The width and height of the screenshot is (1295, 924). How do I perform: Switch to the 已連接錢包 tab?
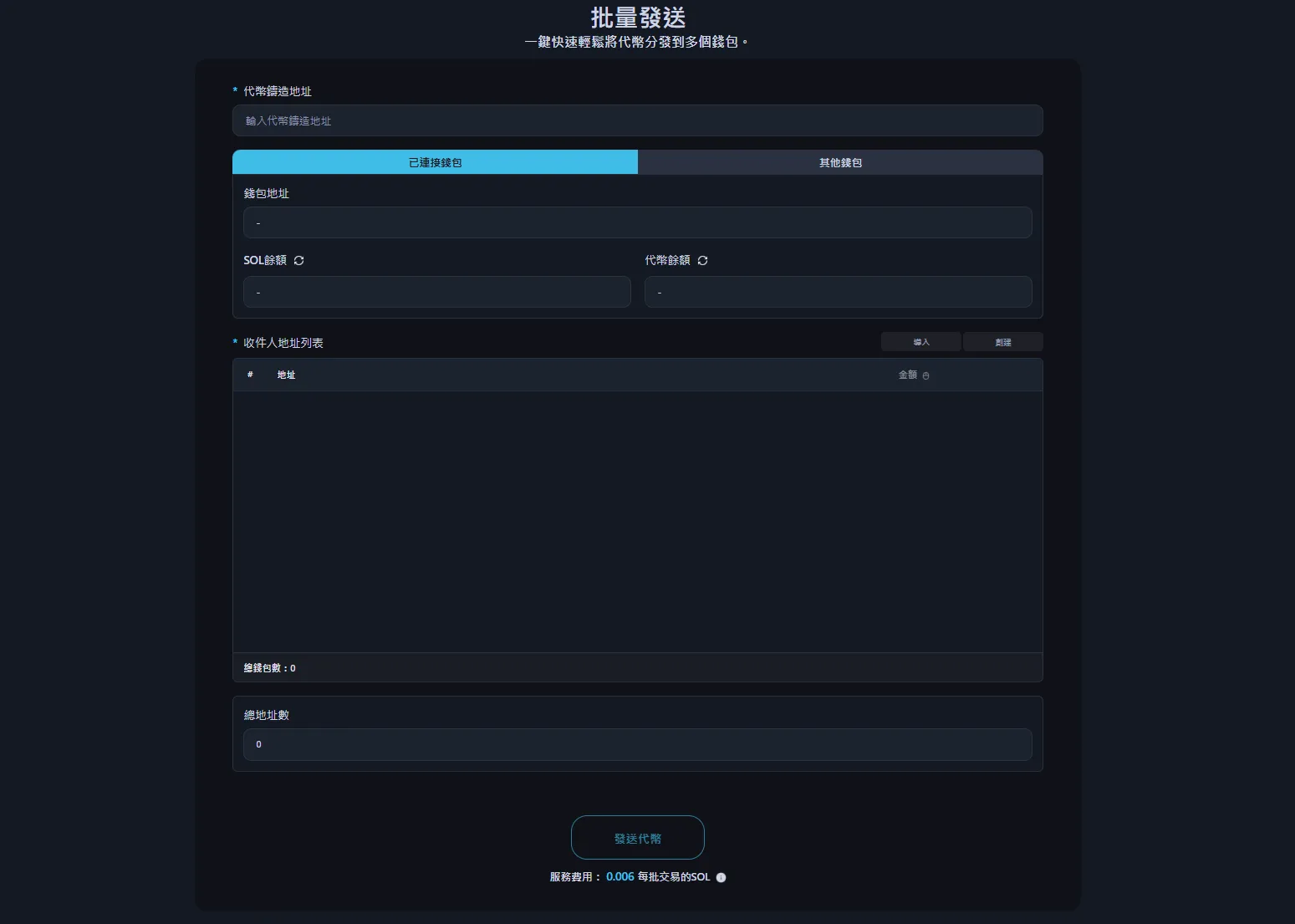point(435,162)
